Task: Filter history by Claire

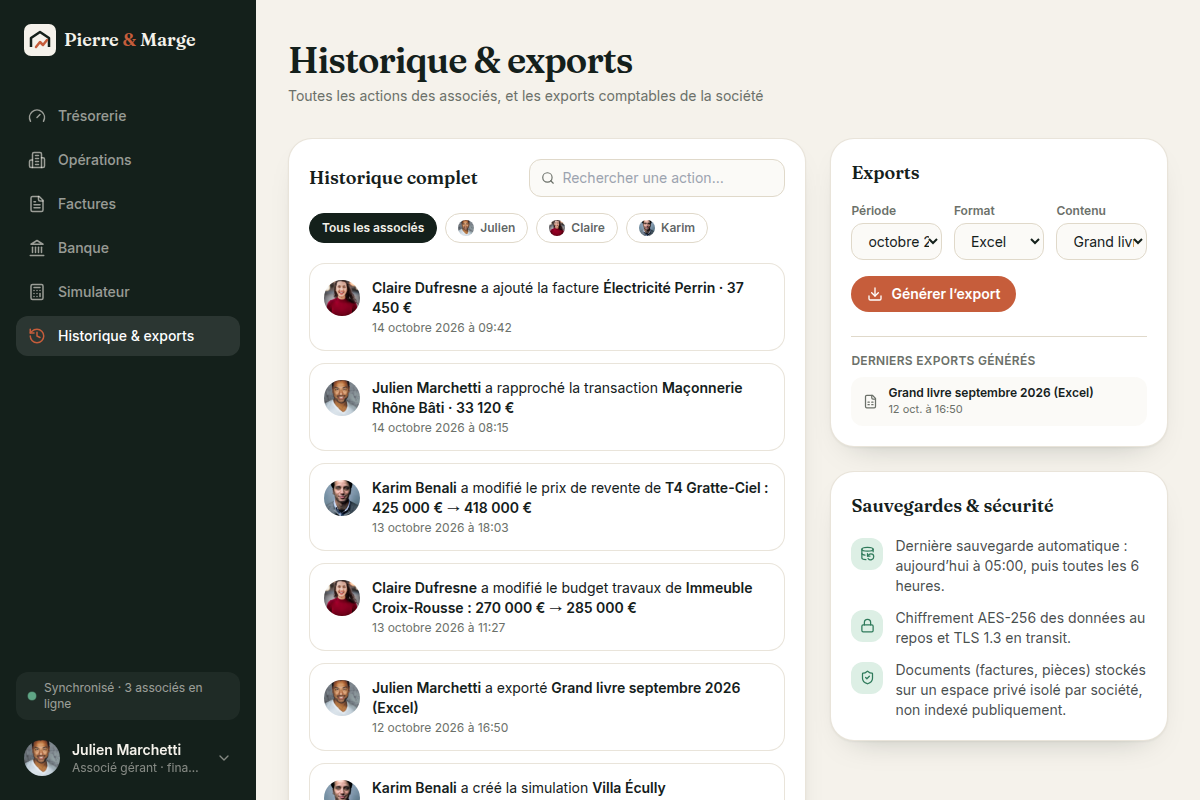Action: [577, 228]
